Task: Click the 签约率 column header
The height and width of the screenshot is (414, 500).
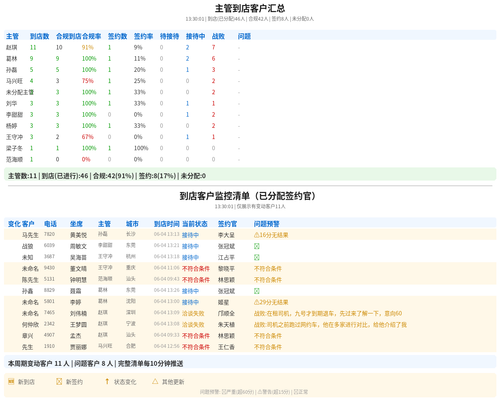Action: click(143, 36)
